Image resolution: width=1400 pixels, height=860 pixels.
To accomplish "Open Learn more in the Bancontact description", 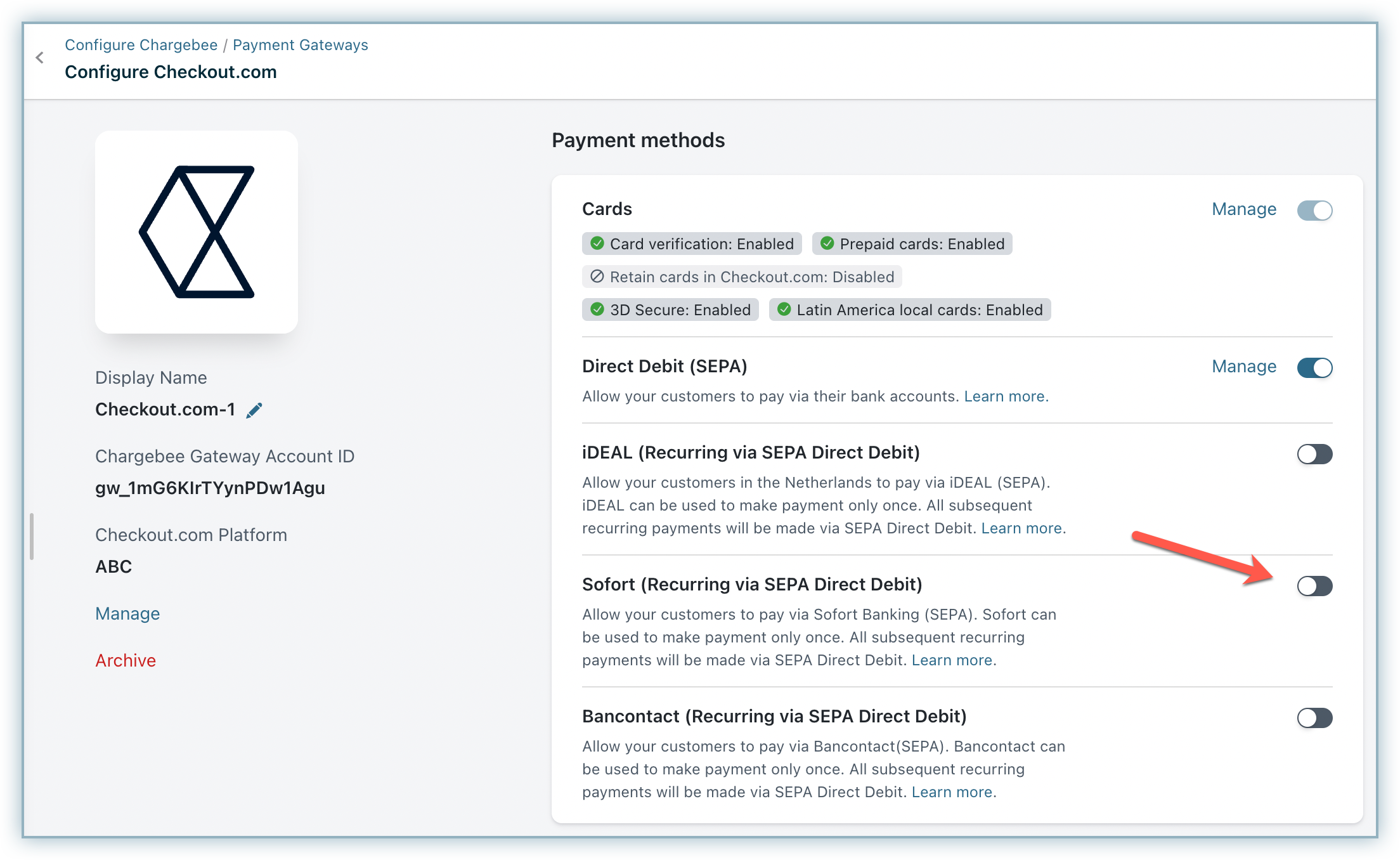I will [954, 792].
